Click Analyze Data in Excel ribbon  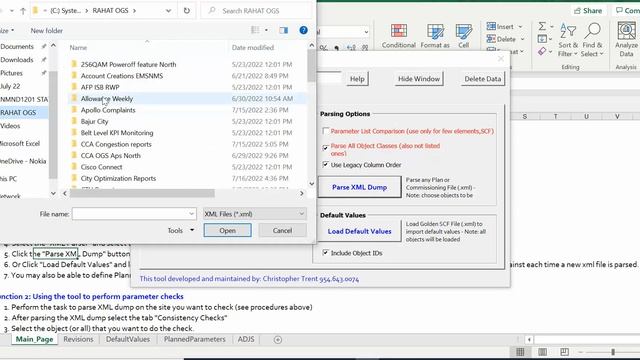pos(626,40)
